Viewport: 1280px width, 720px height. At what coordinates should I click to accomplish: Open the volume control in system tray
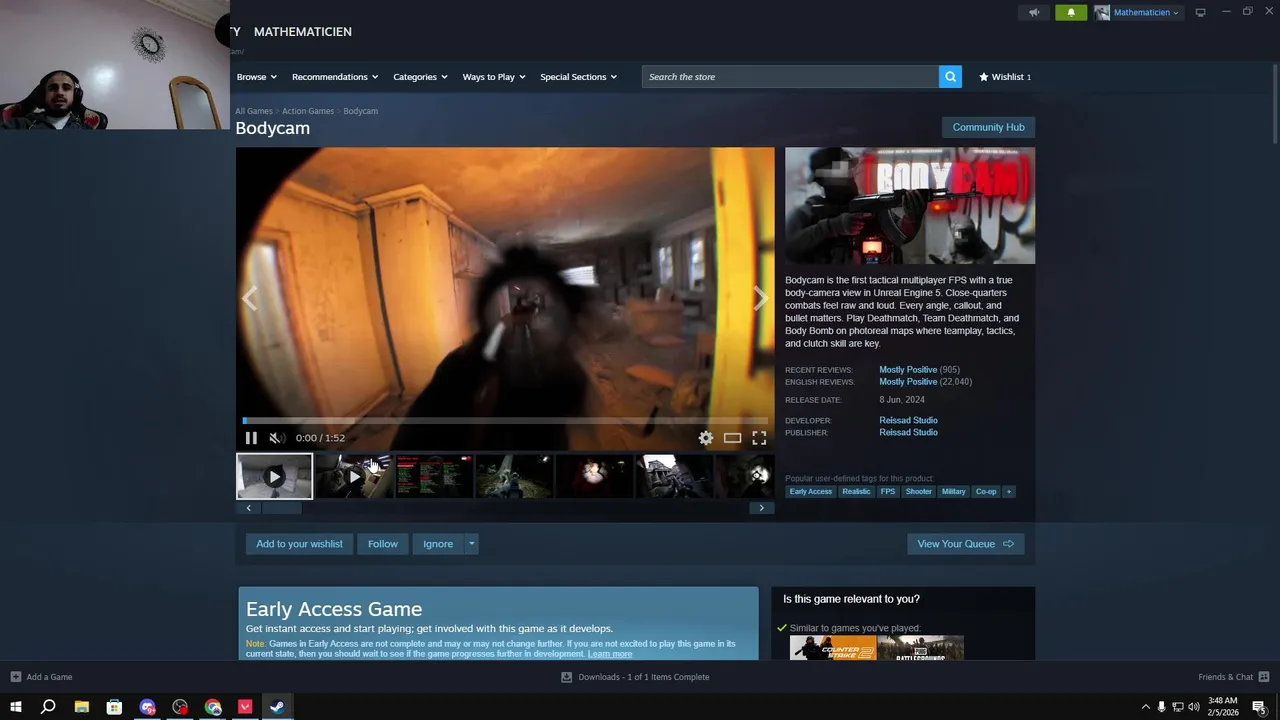click(x=1194, y=707)
